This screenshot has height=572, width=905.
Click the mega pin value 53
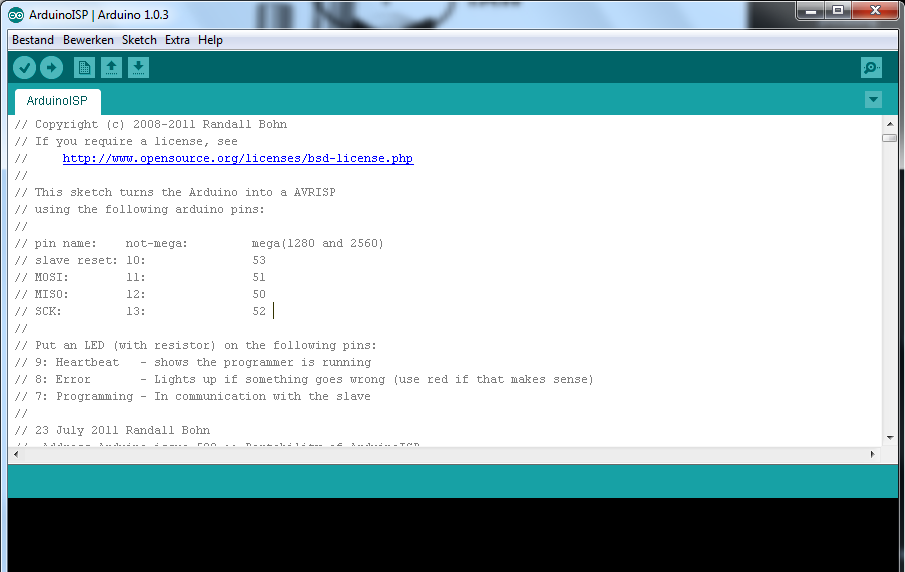259,260
